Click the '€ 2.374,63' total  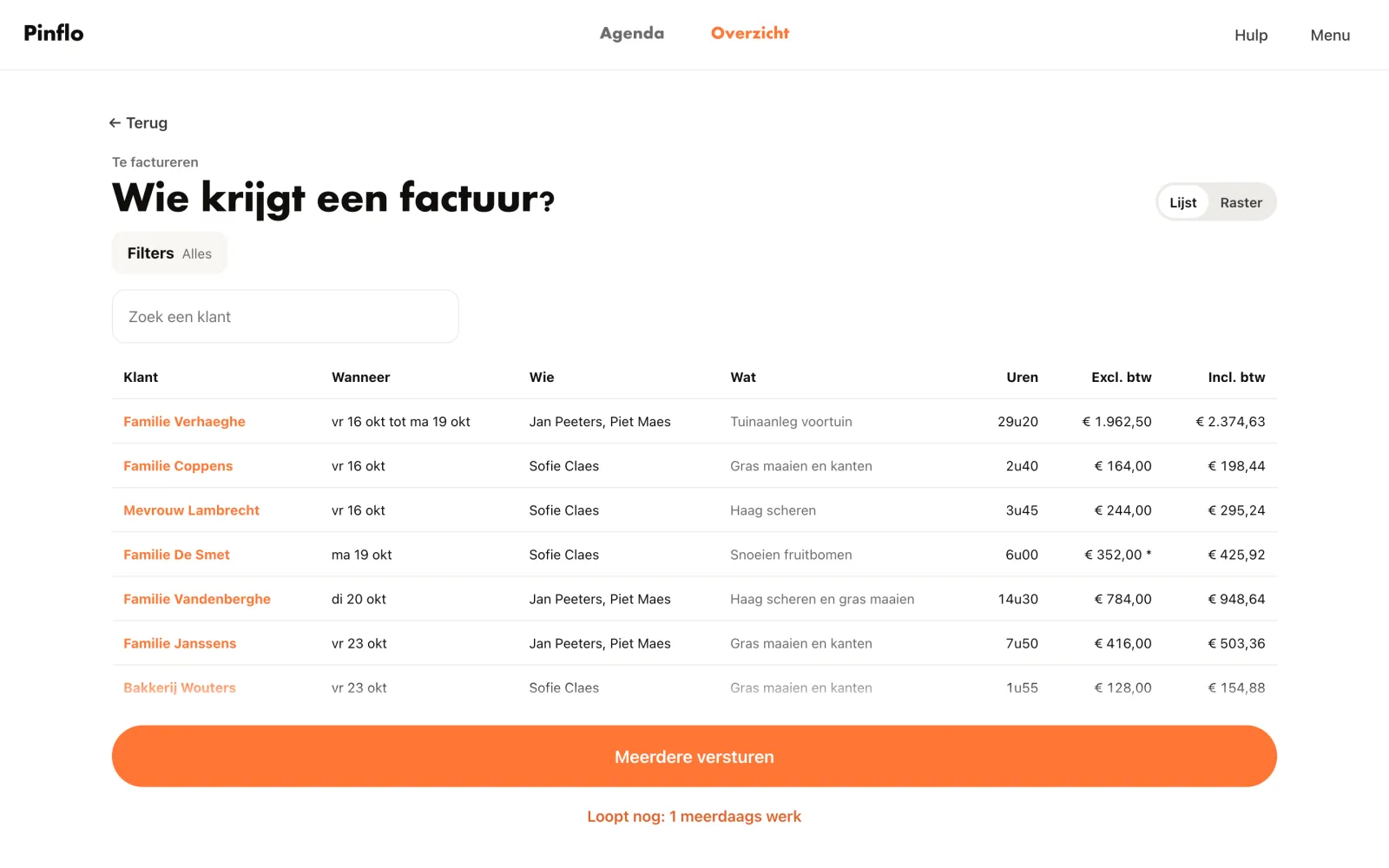[1230, 422]
